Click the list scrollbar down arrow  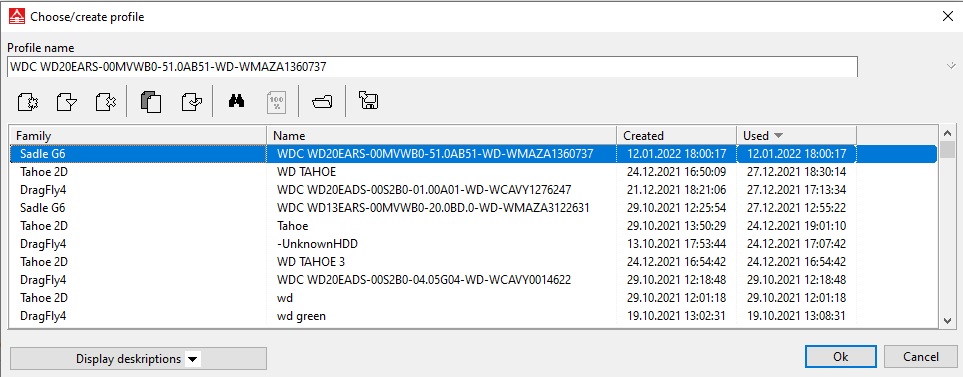pos(948,320)
